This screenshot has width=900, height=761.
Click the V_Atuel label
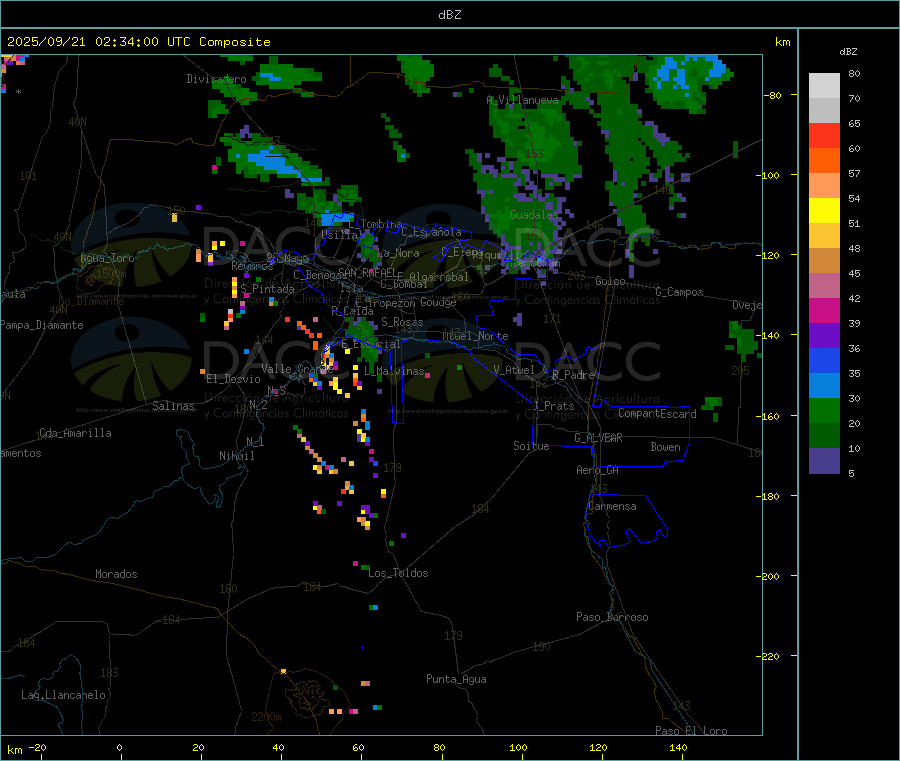point(514,370)
